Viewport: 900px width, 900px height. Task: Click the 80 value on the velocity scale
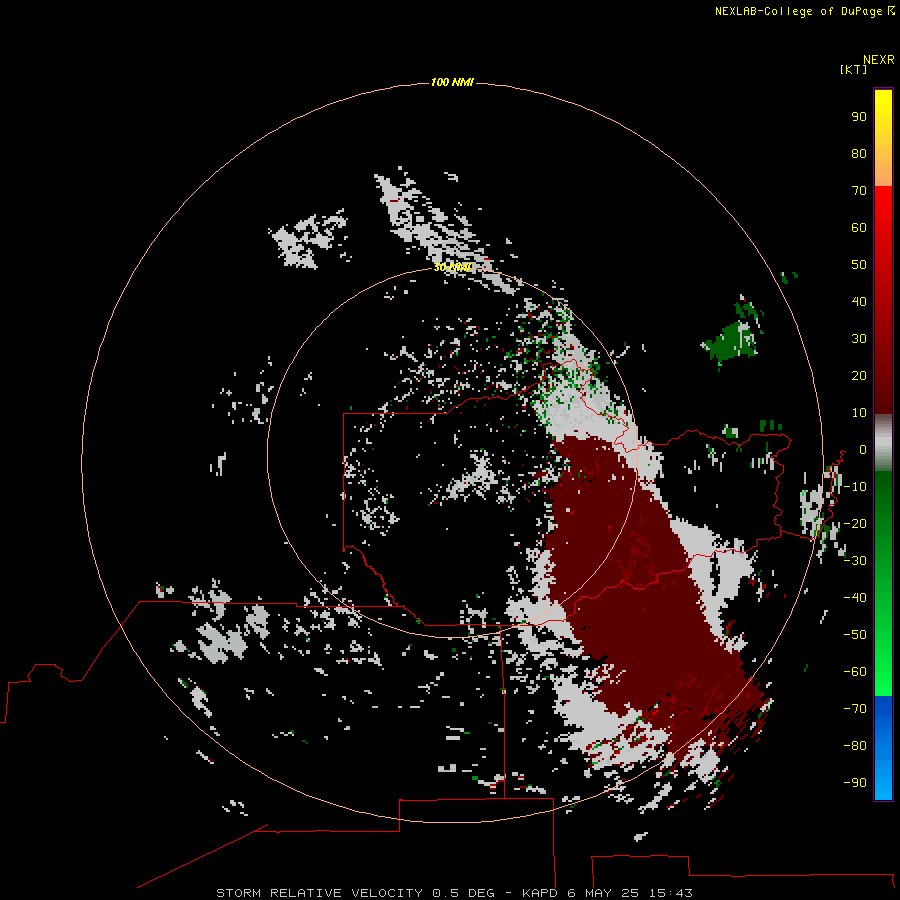pos(859,154)
